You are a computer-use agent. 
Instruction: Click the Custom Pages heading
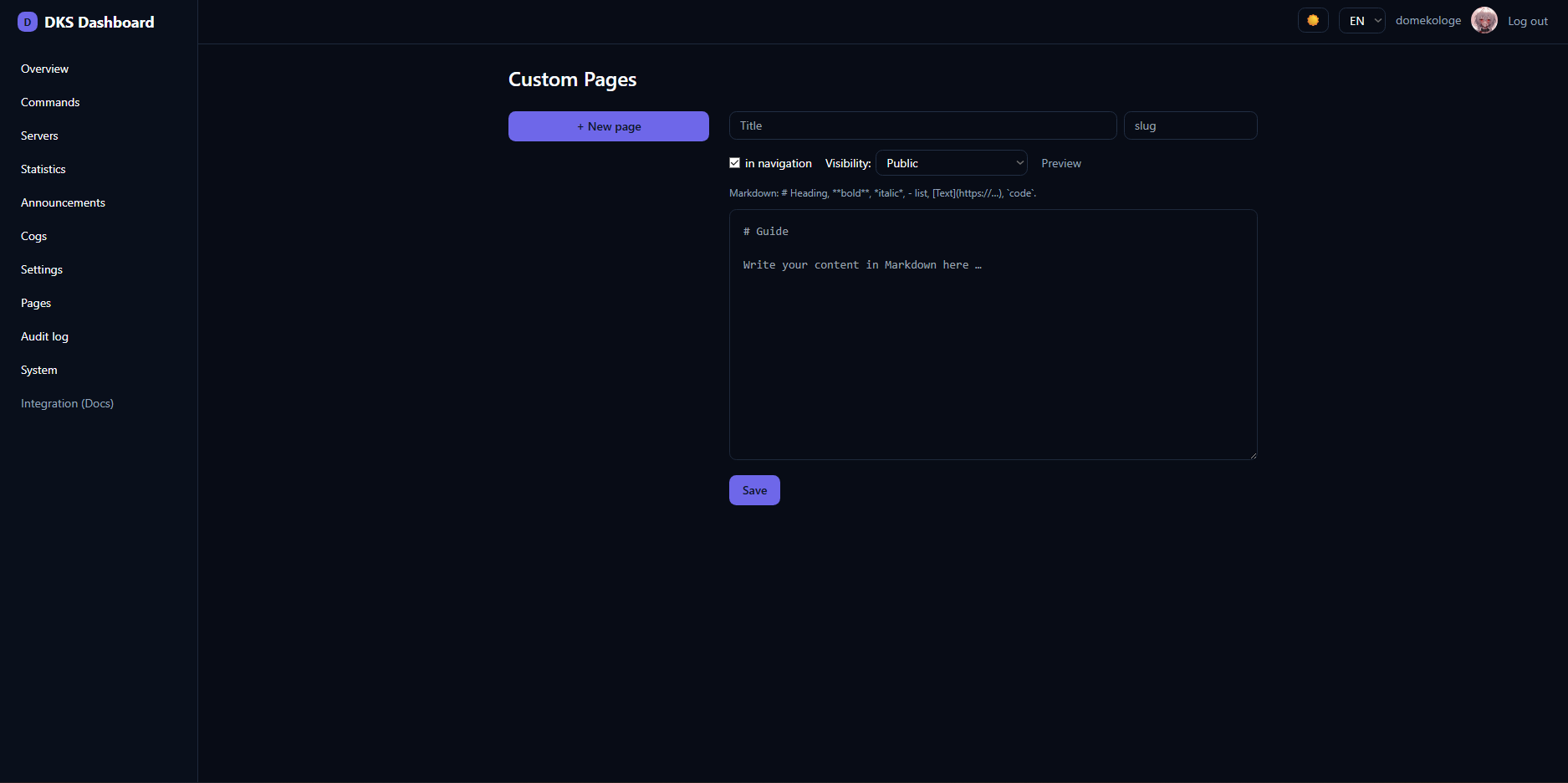573,79
